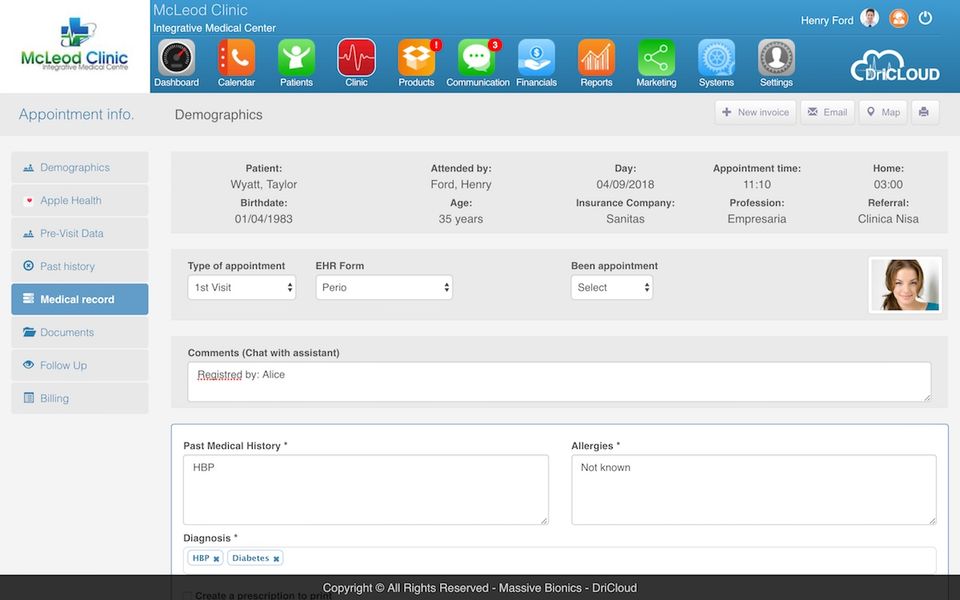The width and height of the screenshot is (960, 600).
Task: Click the Past Medical History field
Action: coord(366,490)
